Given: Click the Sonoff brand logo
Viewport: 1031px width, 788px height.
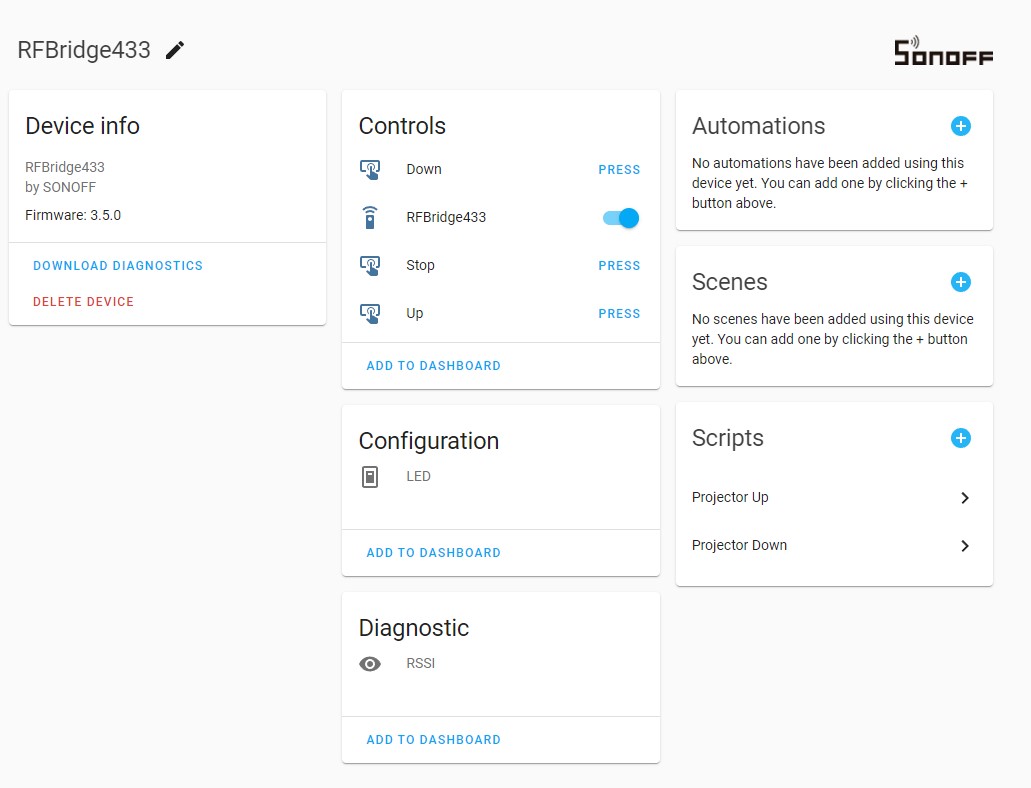Looking at the screenshot, I should point(944,51).
